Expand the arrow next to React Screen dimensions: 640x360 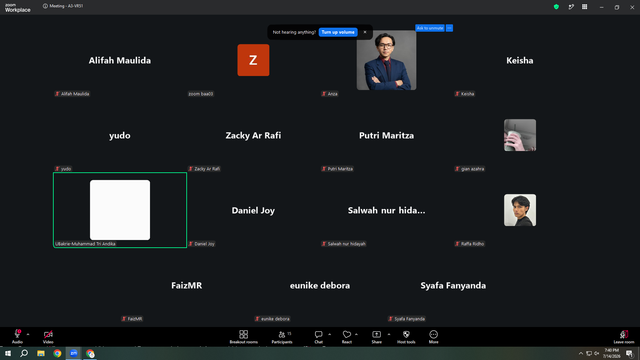356,334
